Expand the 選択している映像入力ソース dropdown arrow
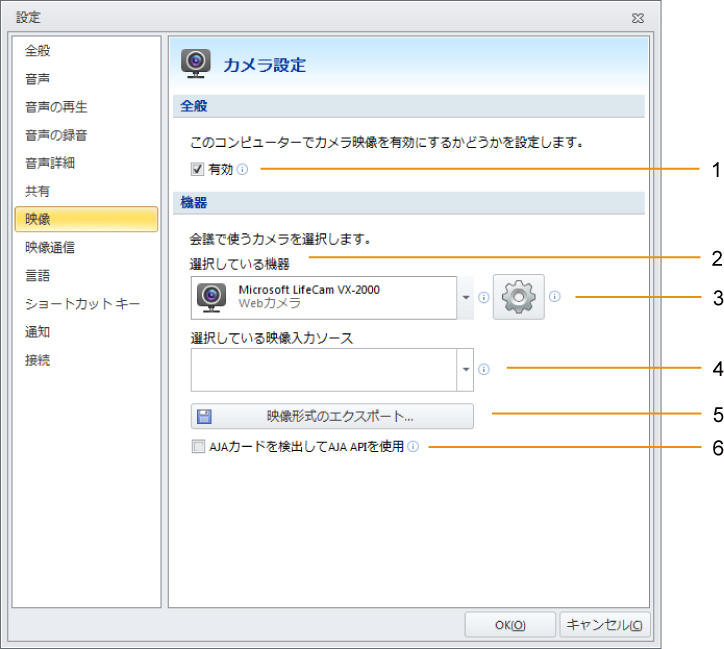Viewport: 724px width, 649px height. pyautogui.click(x=465, y=369)
